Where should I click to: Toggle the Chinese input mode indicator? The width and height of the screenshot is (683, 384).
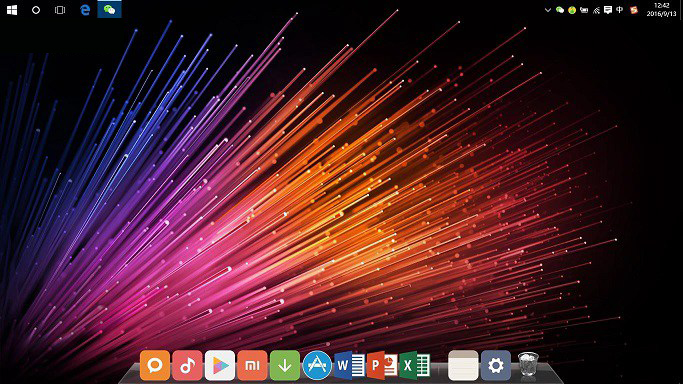pyautogui.click(x=620, y=10)
